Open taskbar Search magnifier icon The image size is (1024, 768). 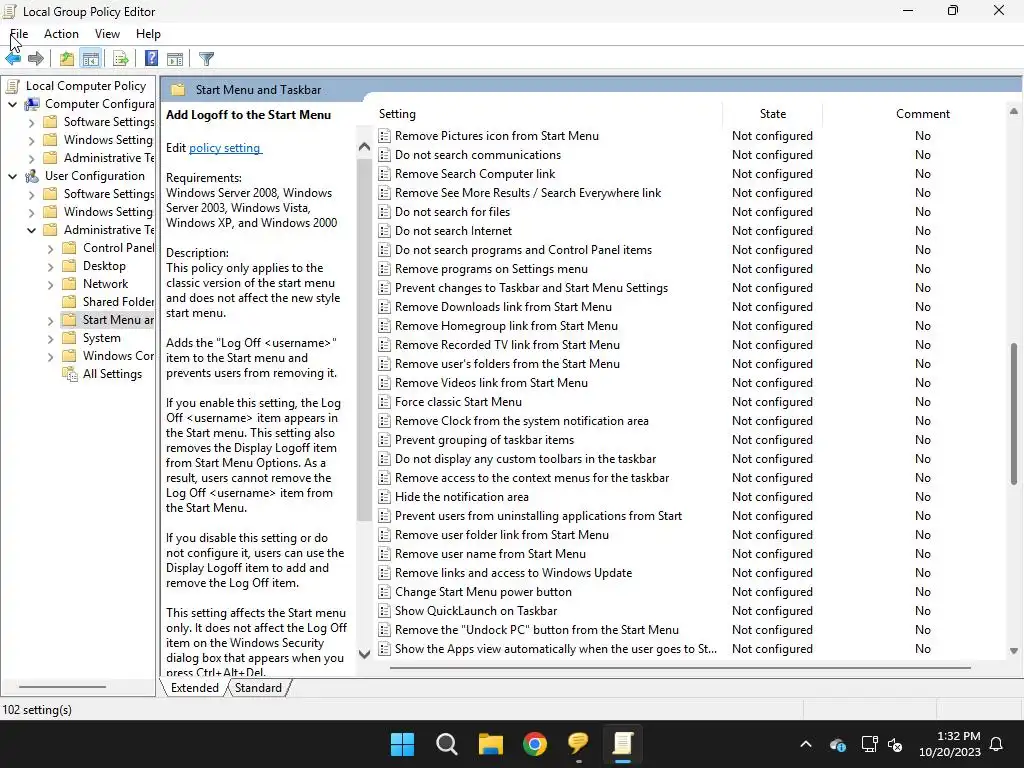(x=447, y=744)
